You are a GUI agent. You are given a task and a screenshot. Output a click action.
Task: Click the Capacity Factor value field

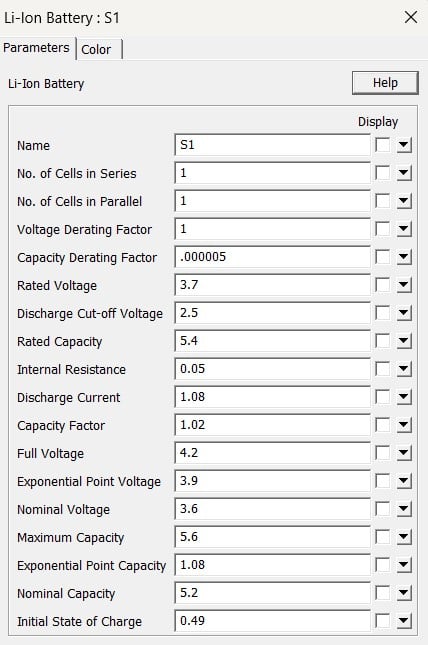272,425
